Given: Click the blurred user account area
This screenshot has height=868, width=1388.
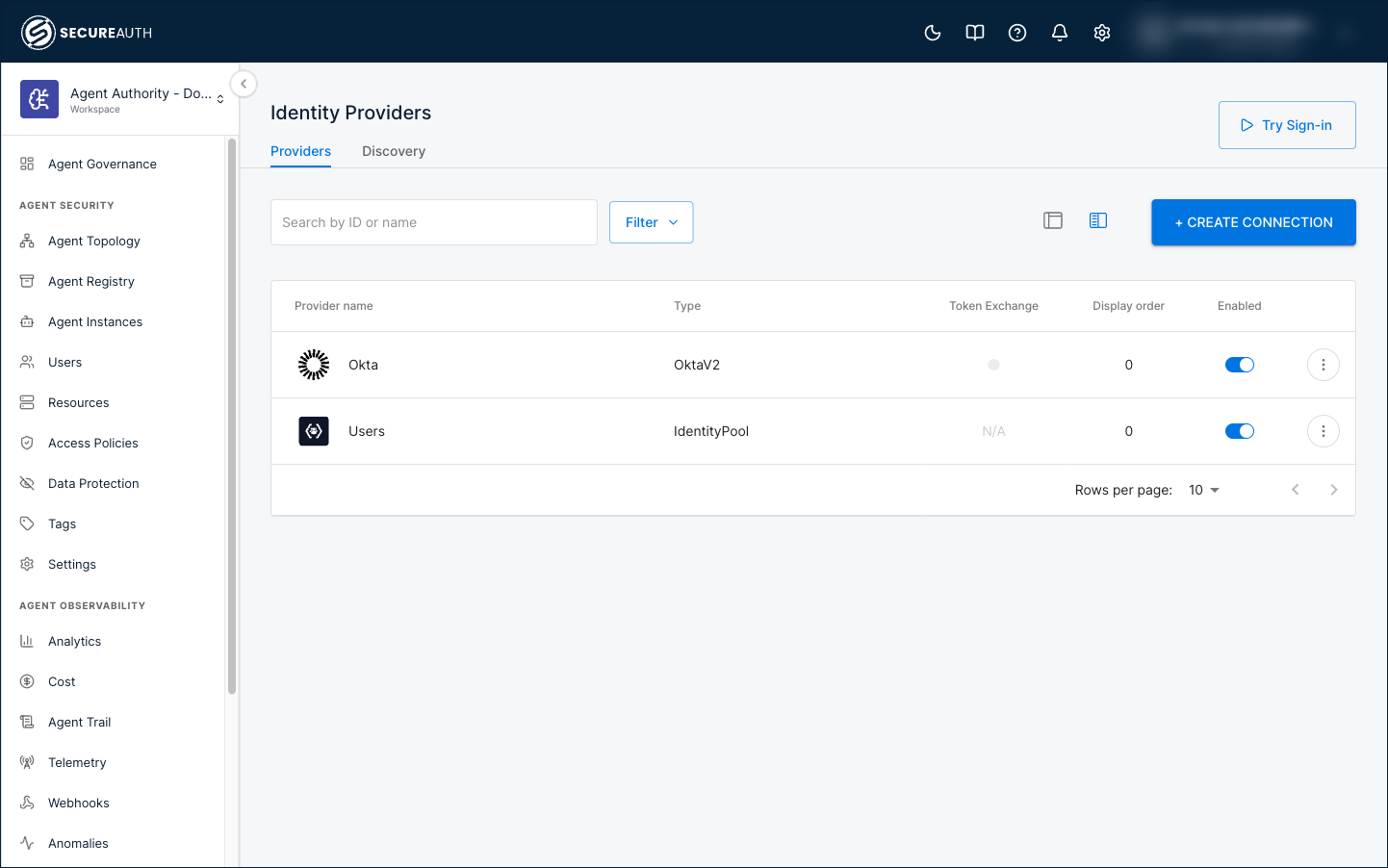Looking at the screenshot, I should pos(1242,33).
